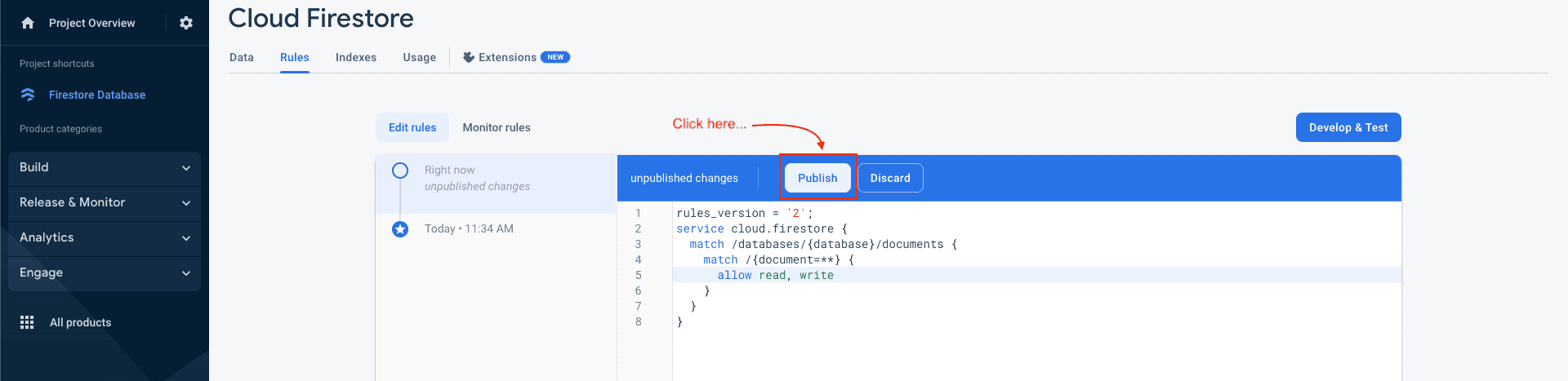Click the Extensions puzzle icon

469,57
